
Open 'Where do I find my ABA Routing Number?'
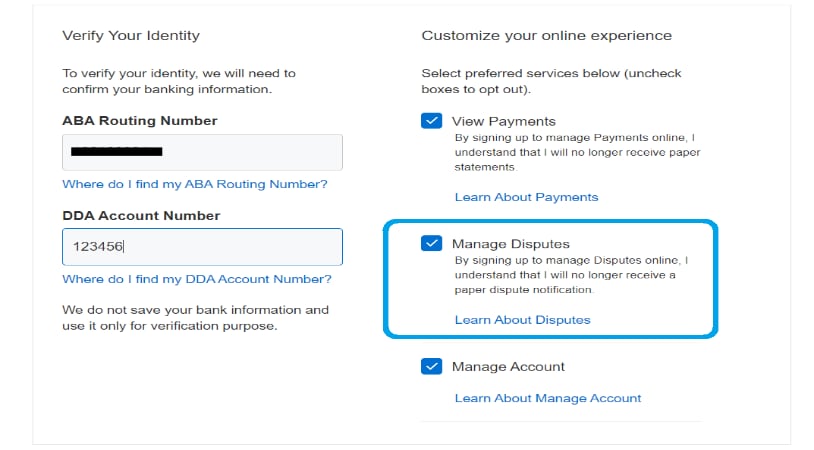[194, 185]
